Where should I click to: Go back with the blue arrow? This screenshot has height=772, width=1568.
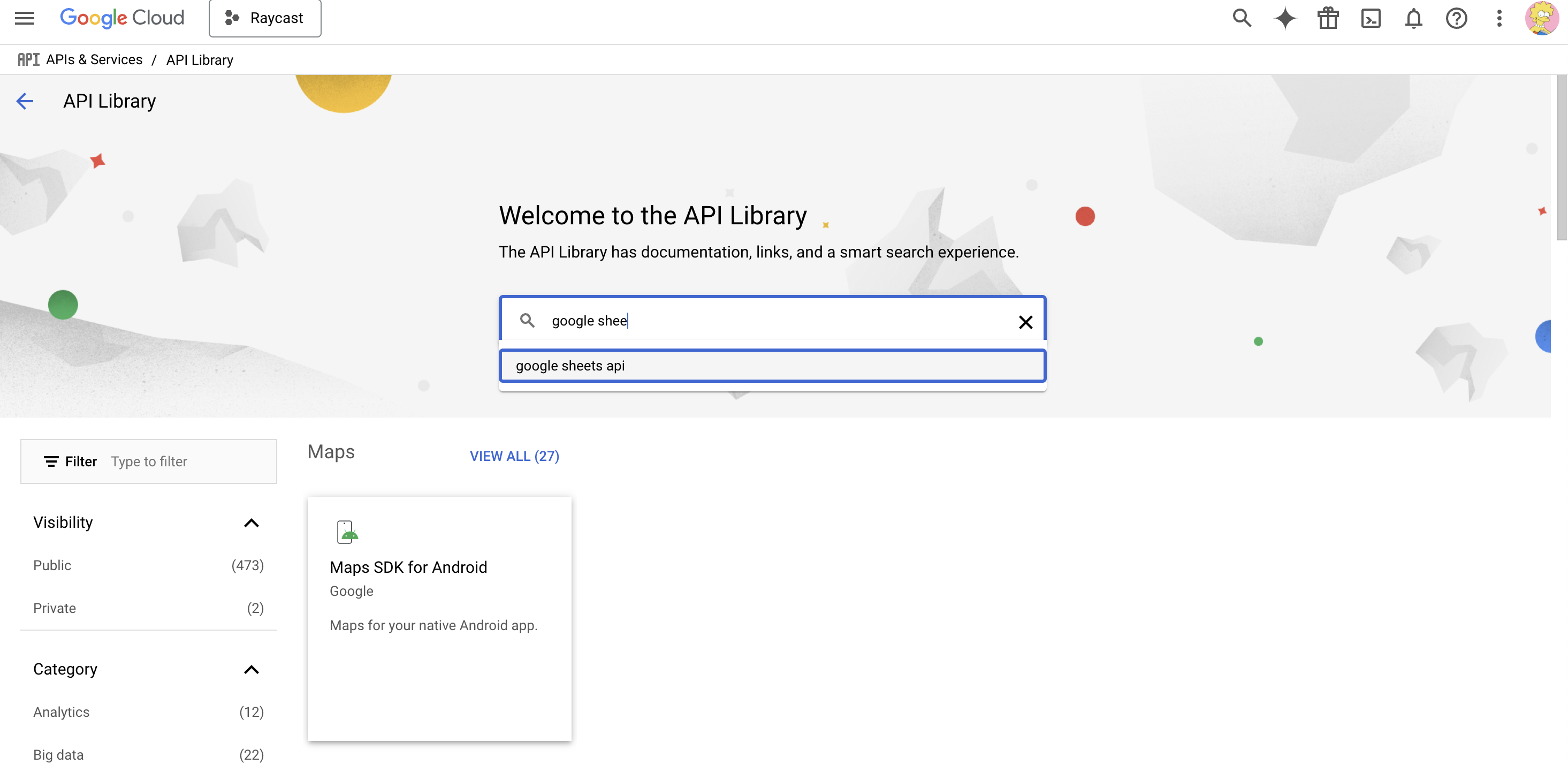[25, 101]
